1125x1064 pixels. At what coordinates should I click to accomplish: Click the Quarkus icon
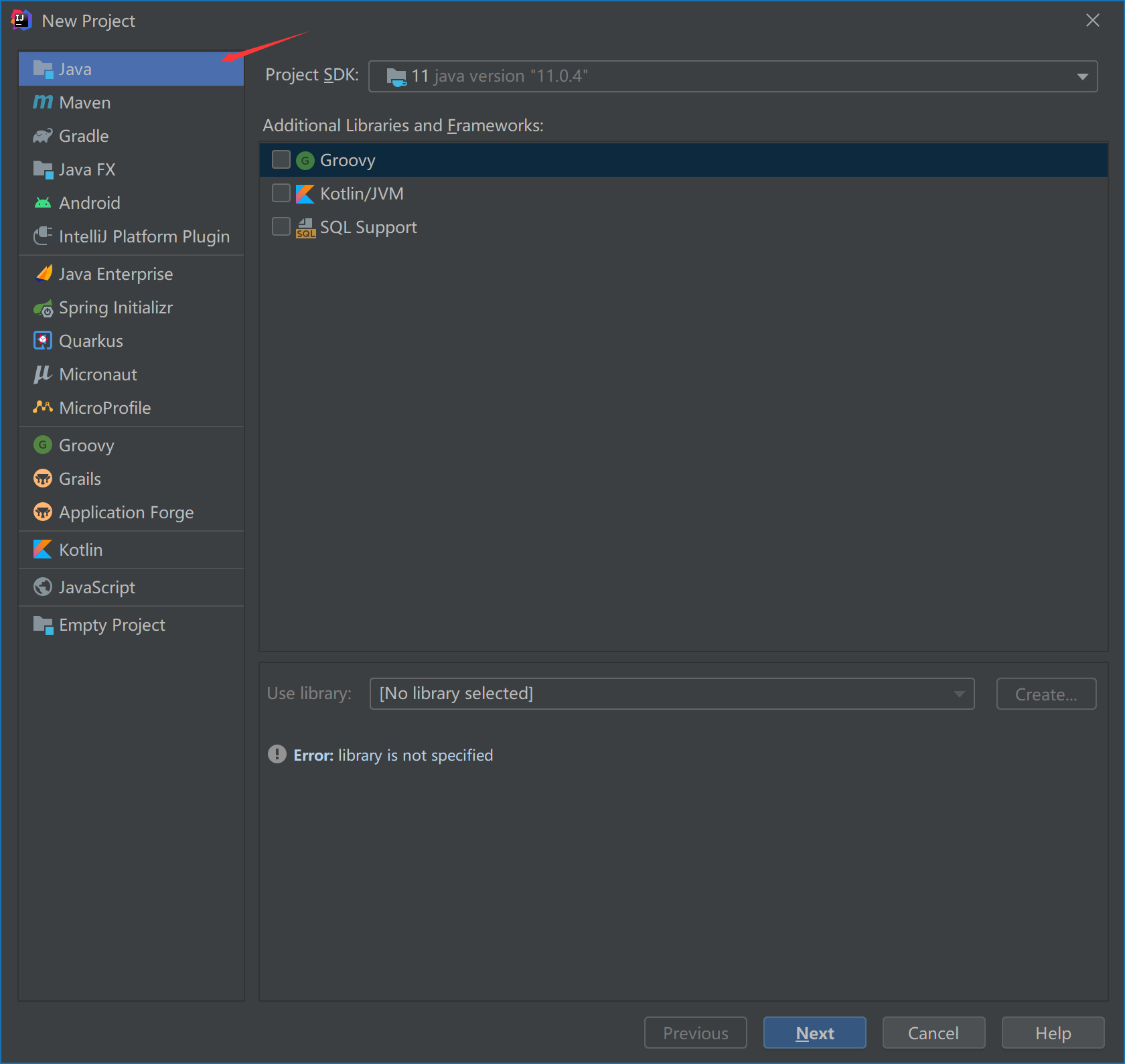click(43, 340)
